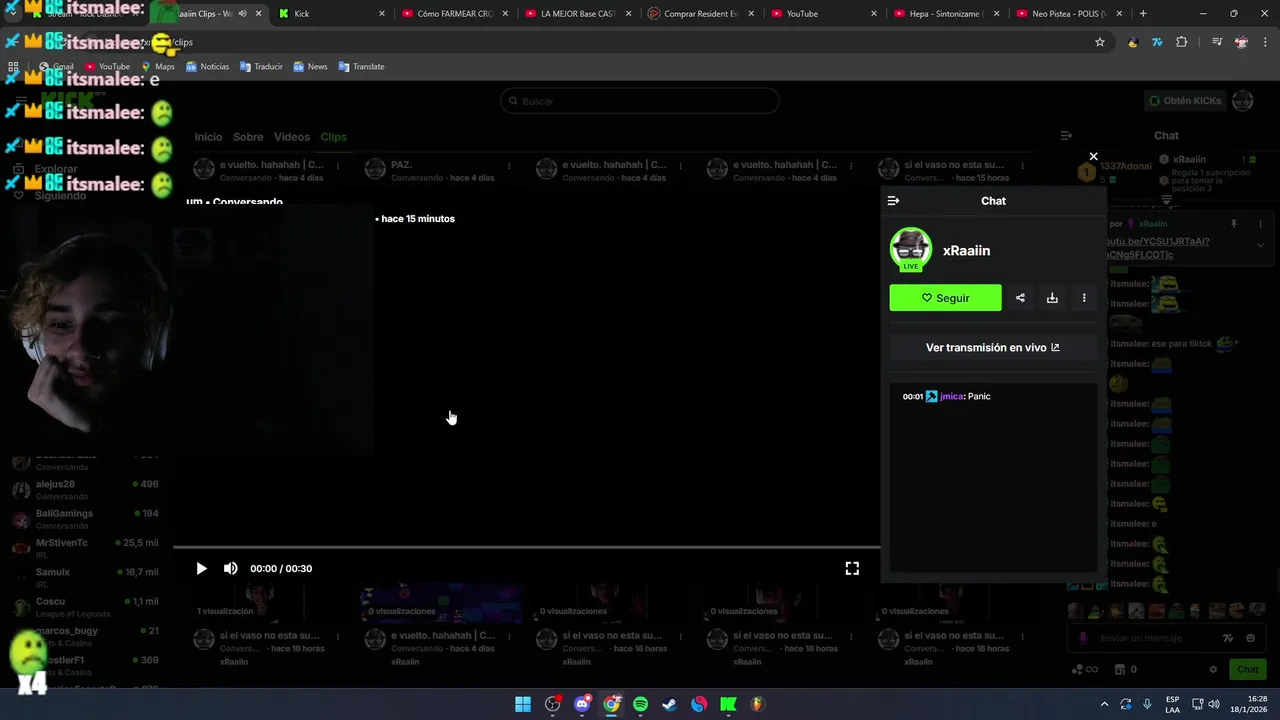Screen dimensions: 1280x720
Task: Open PAZ. clip options dots
Action: [509, 165]
